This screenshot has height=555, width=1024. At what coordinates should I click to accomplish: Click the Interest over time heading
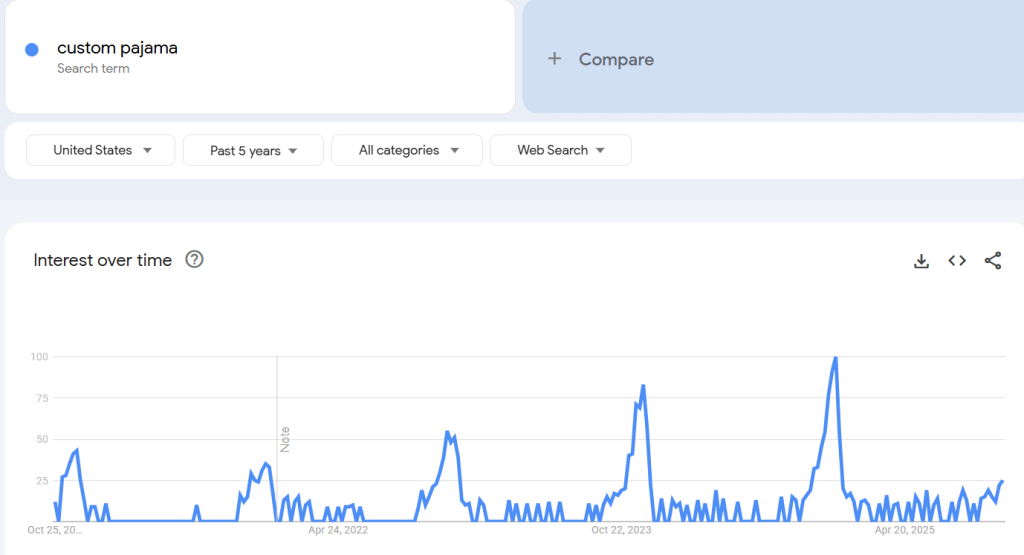click(103, 260)
